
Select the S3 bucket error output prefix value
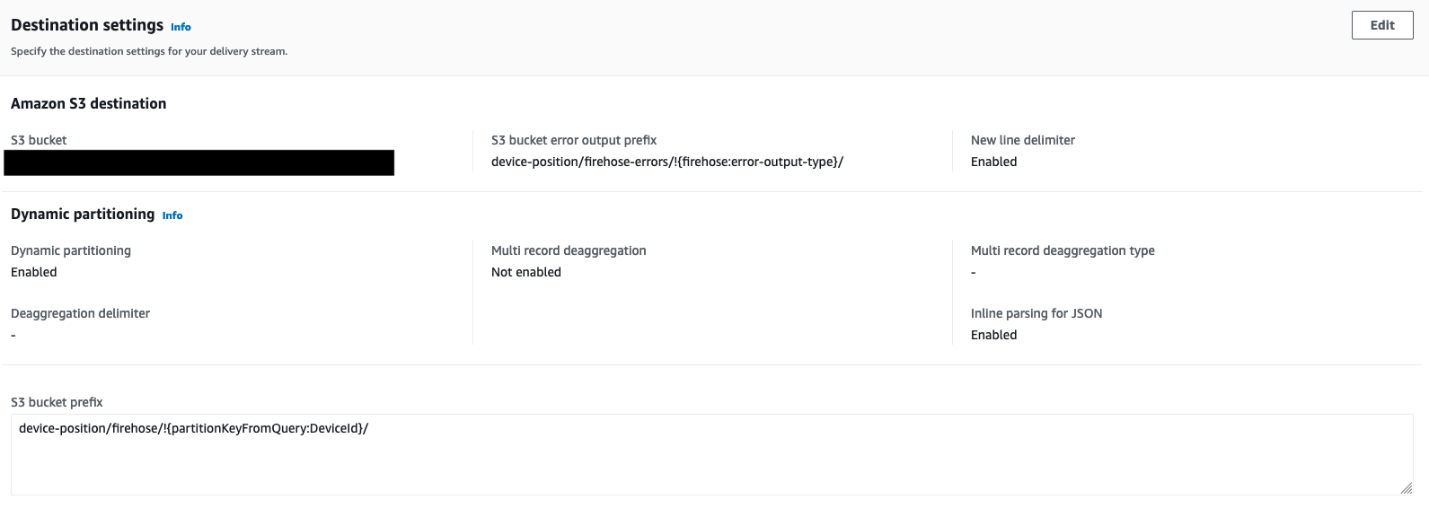click(667, 162)
